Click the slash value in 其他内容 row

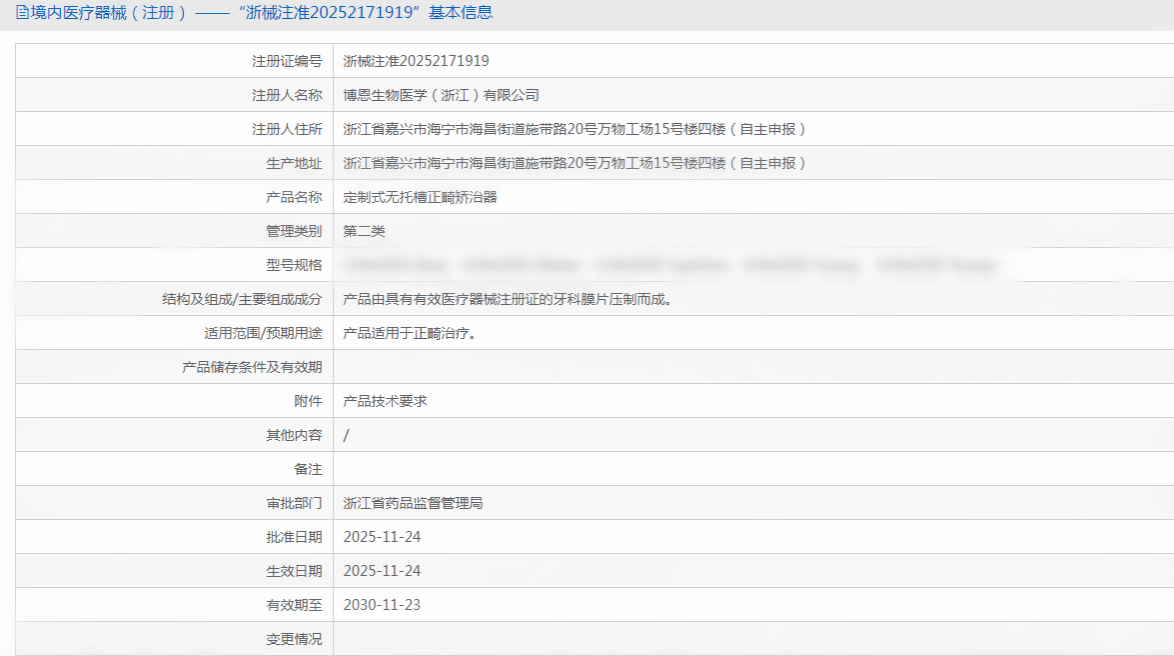(346, 435)
